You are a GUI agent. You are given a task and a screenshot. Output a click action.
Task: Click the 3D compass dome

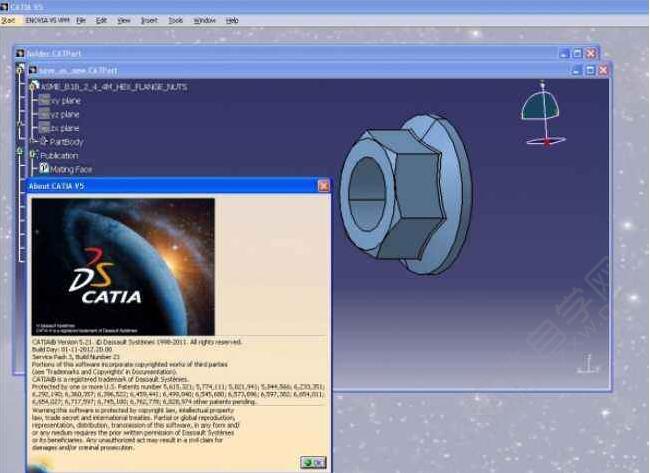tap(540, 106)
